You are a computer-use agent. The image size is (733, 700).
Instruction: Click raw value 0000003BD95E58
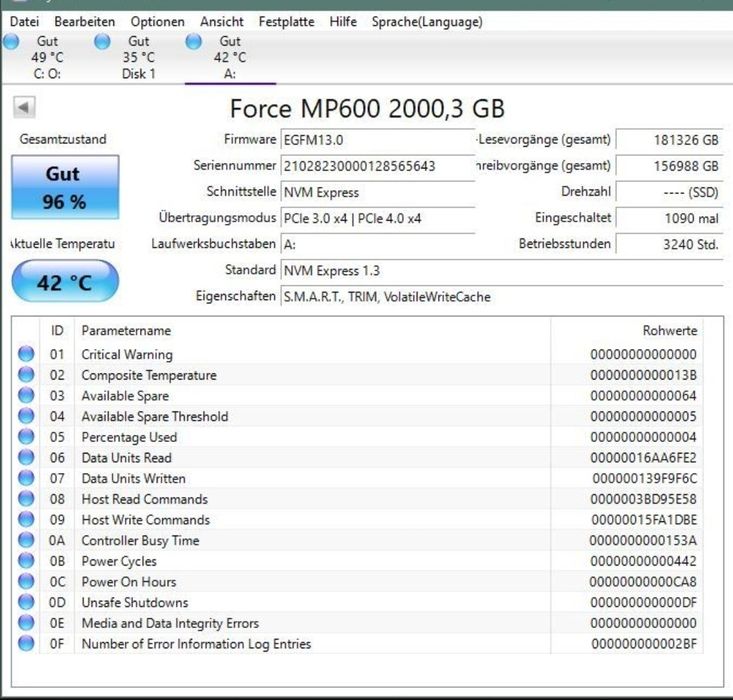coord(643,499)
